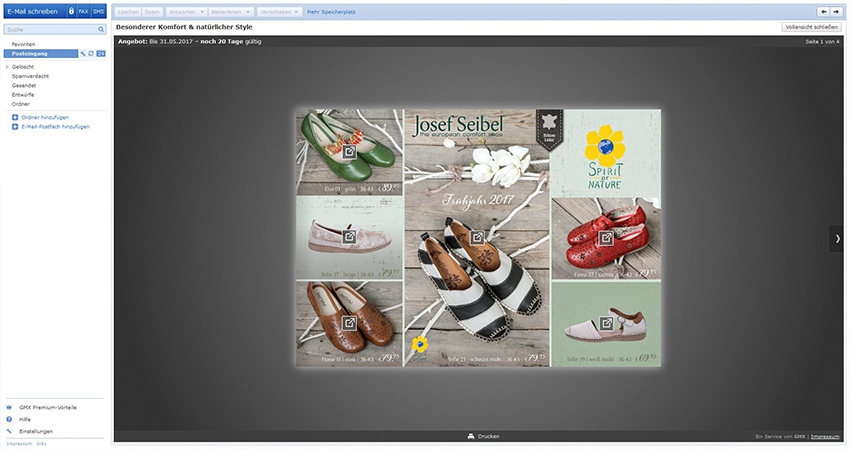Image resolution: width=850 pixels, height=450 pixels.
Task: Click E-Mail-Postfach hinzufügen link
Action: tap(55, 127)
